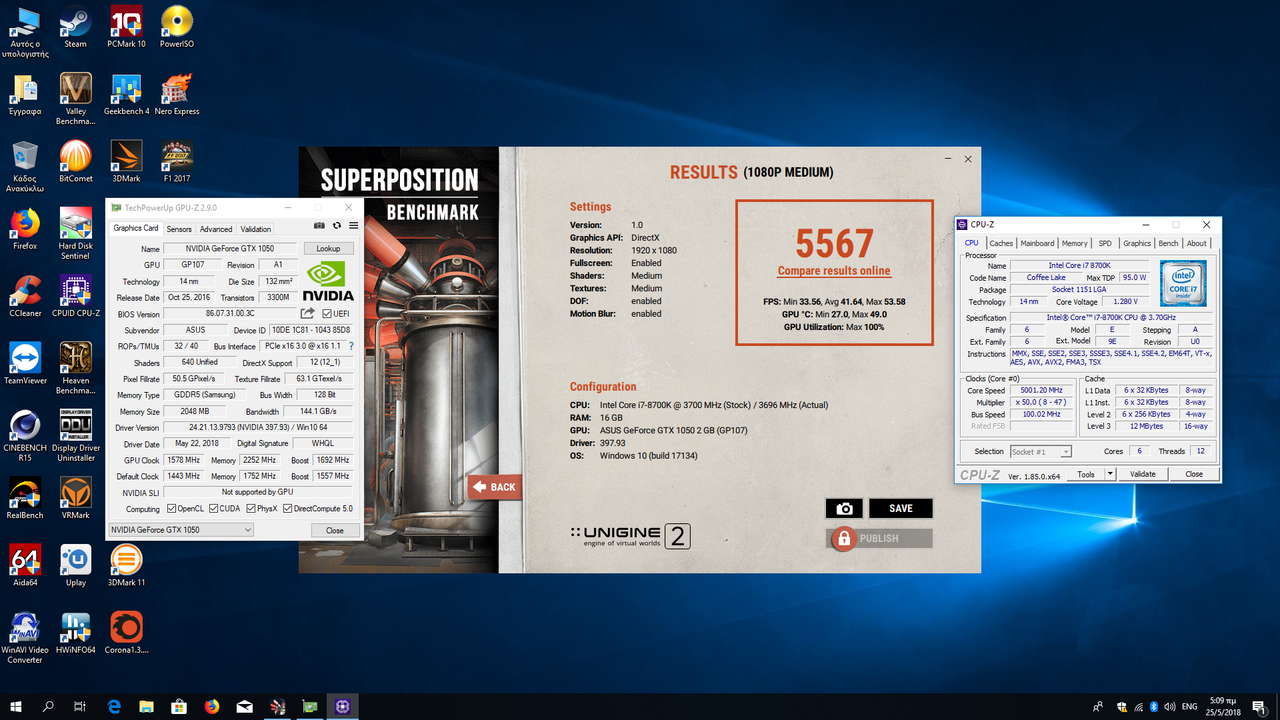
Task: Open the VRMark desktop icon
Action: pos(75,497)
